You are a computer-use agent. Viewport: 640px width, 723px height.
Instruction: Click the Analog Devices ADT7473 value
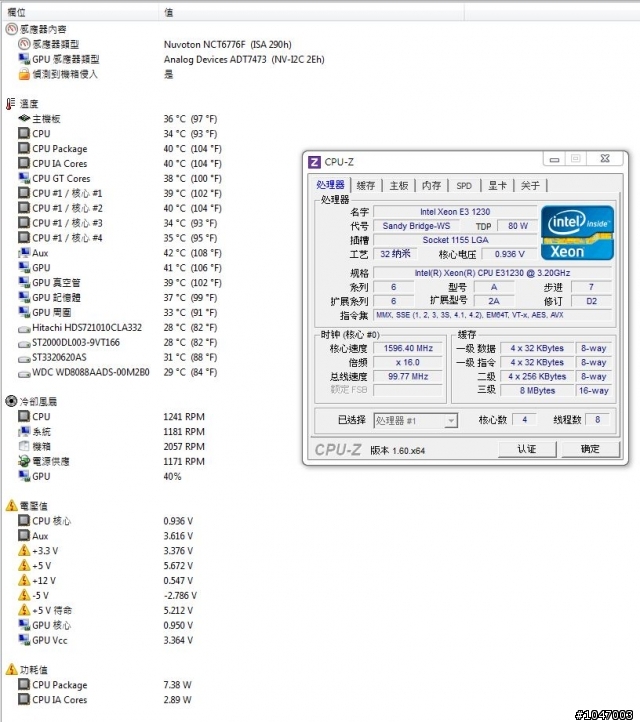click(244, 59)
